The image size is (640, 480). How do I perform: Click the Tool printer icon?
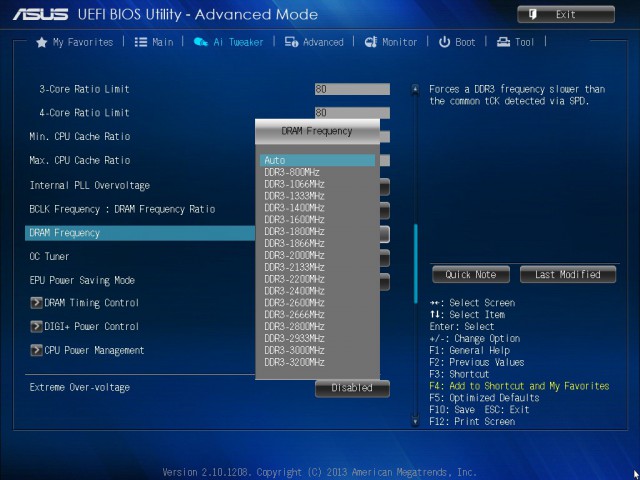(x=503, y=42)
